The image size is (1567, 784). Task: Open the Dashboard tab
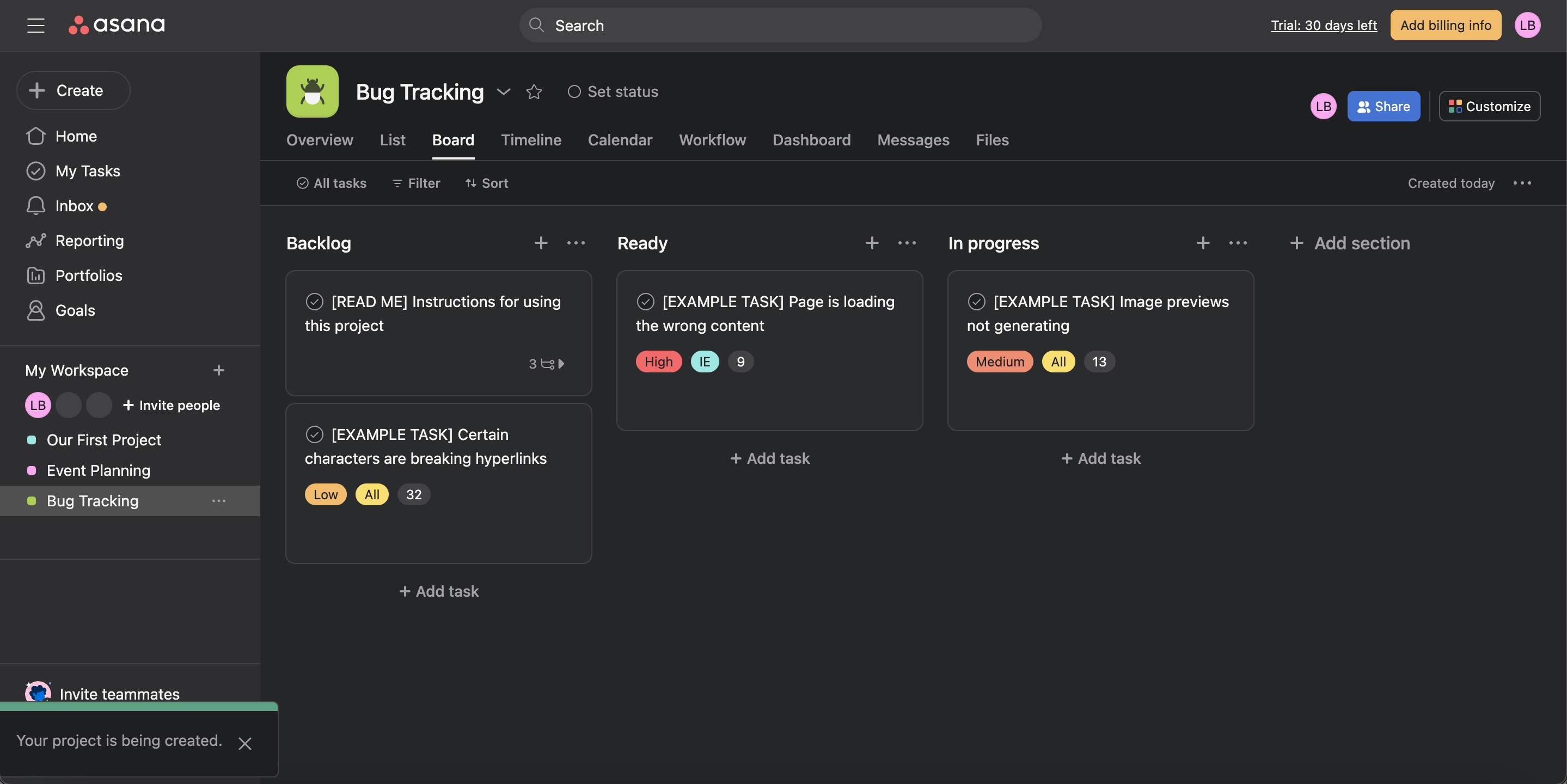point(811,140)
